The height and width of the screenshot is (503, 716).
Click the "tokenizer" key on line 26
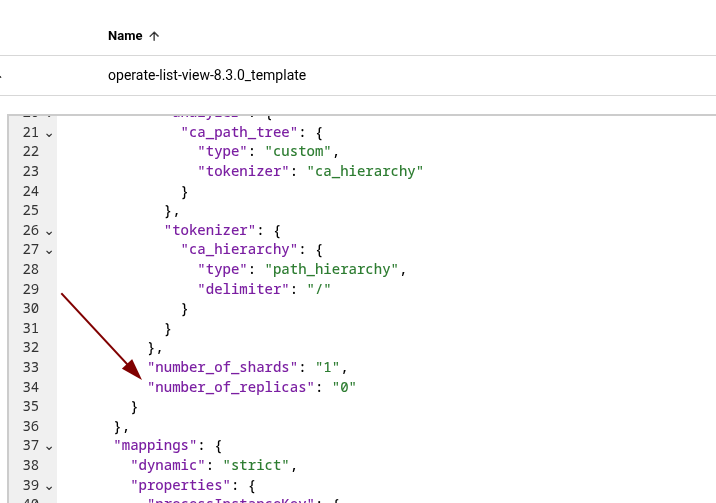[x=210, y=230]
